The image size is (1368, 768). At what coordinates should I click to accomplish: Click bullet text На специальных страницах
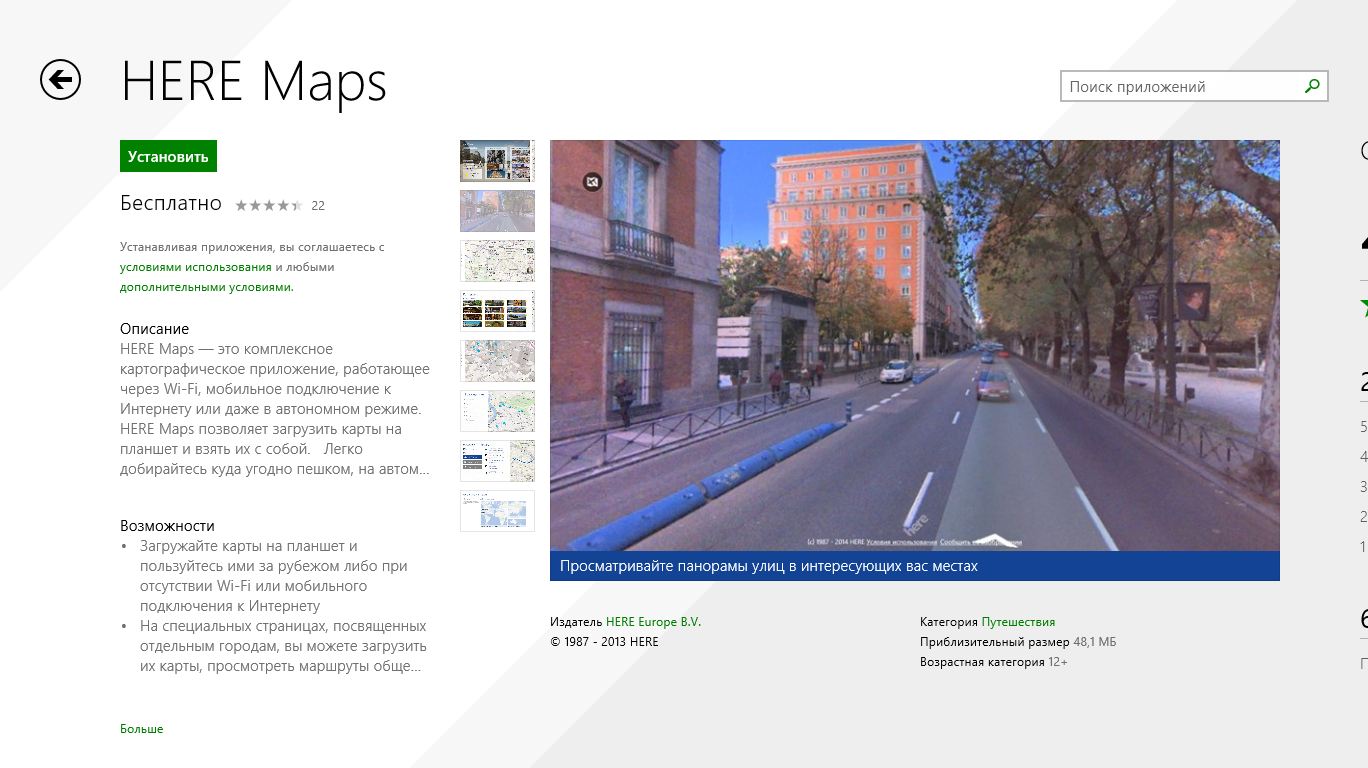[x=283, y=646]
